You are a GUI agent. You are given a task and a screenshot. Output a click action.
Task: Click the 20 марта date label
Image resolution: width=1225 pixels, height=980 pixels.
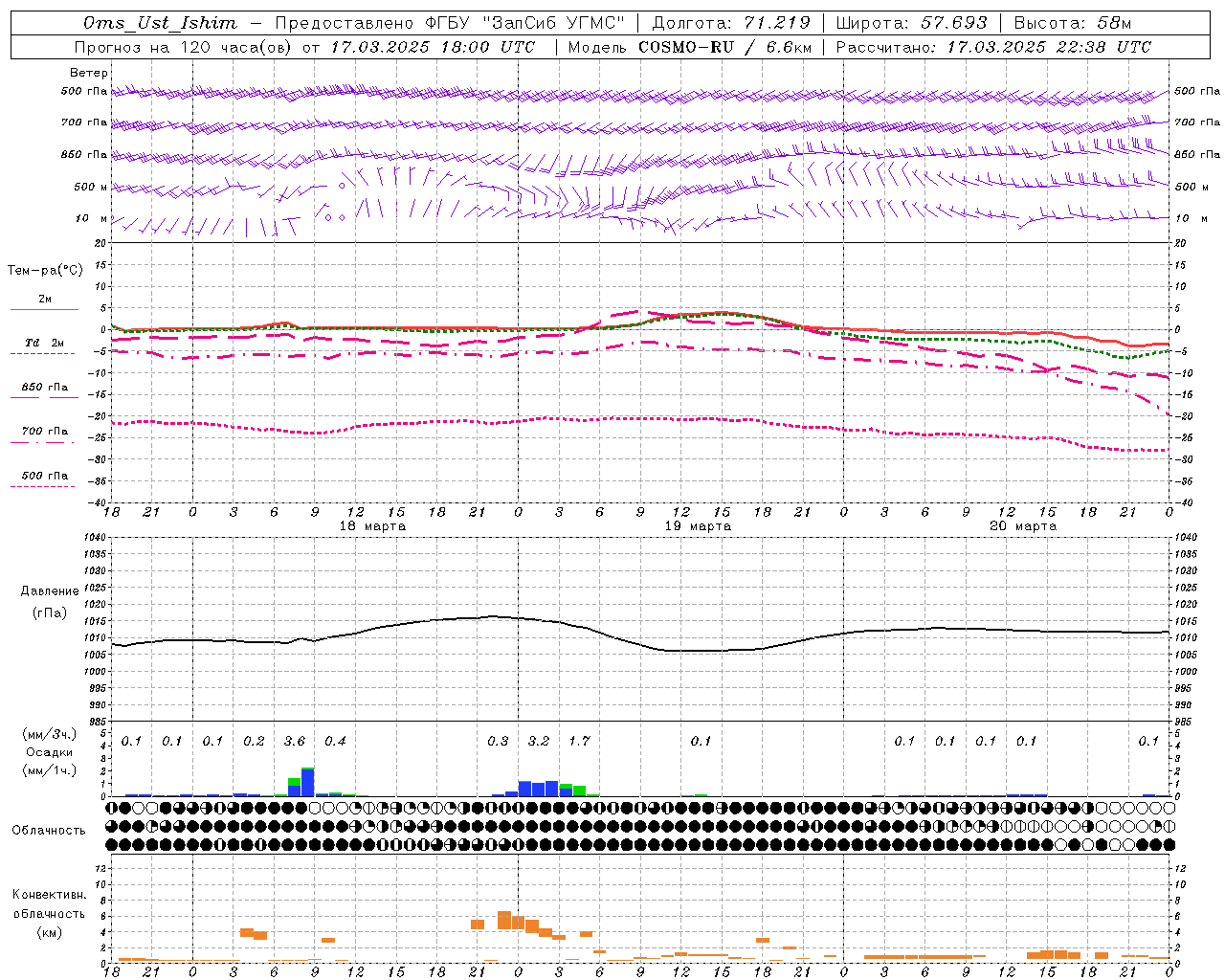pyautogui.click(x=1024, y=526)
